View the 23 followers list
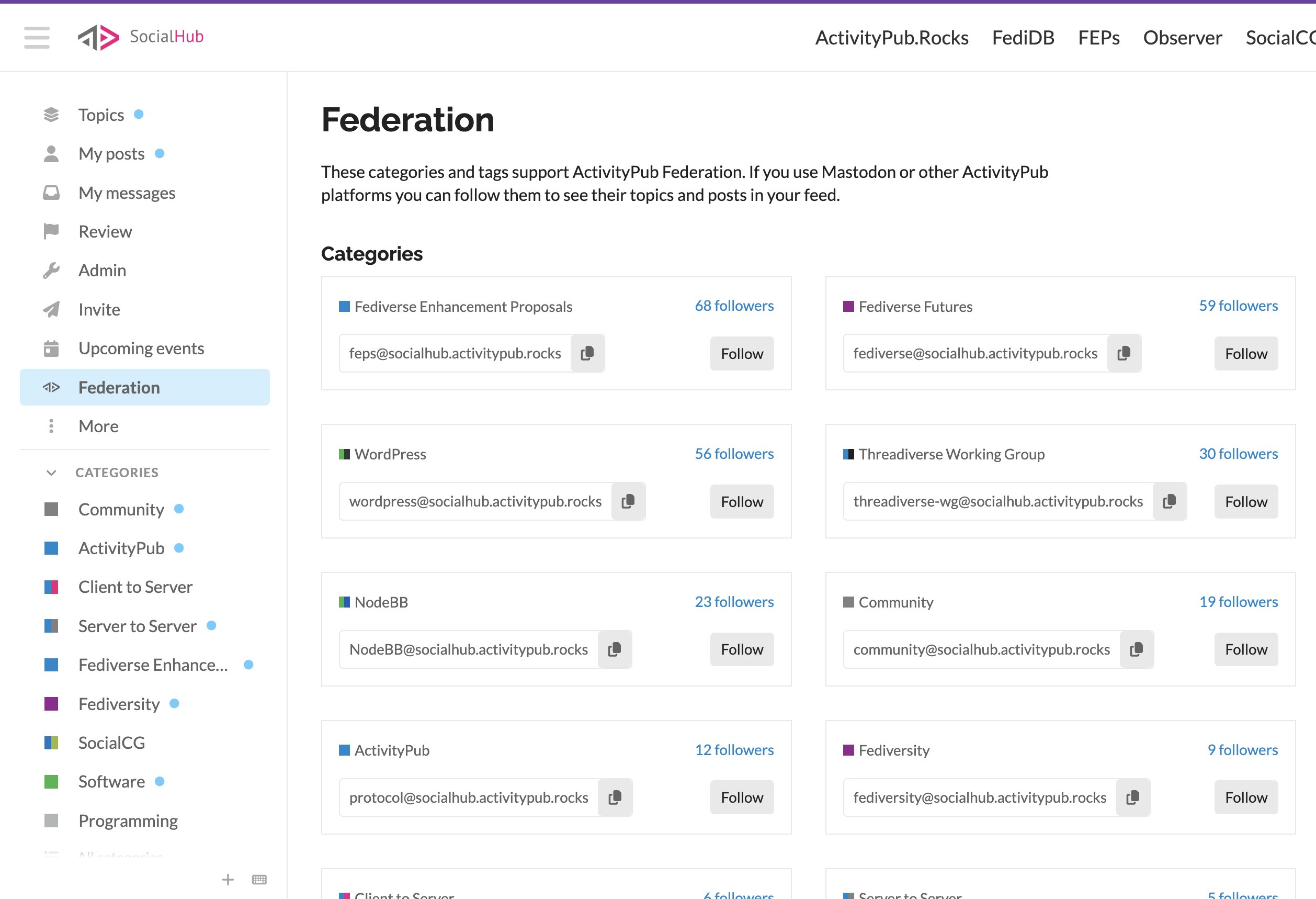 click(x=734, y=602)
